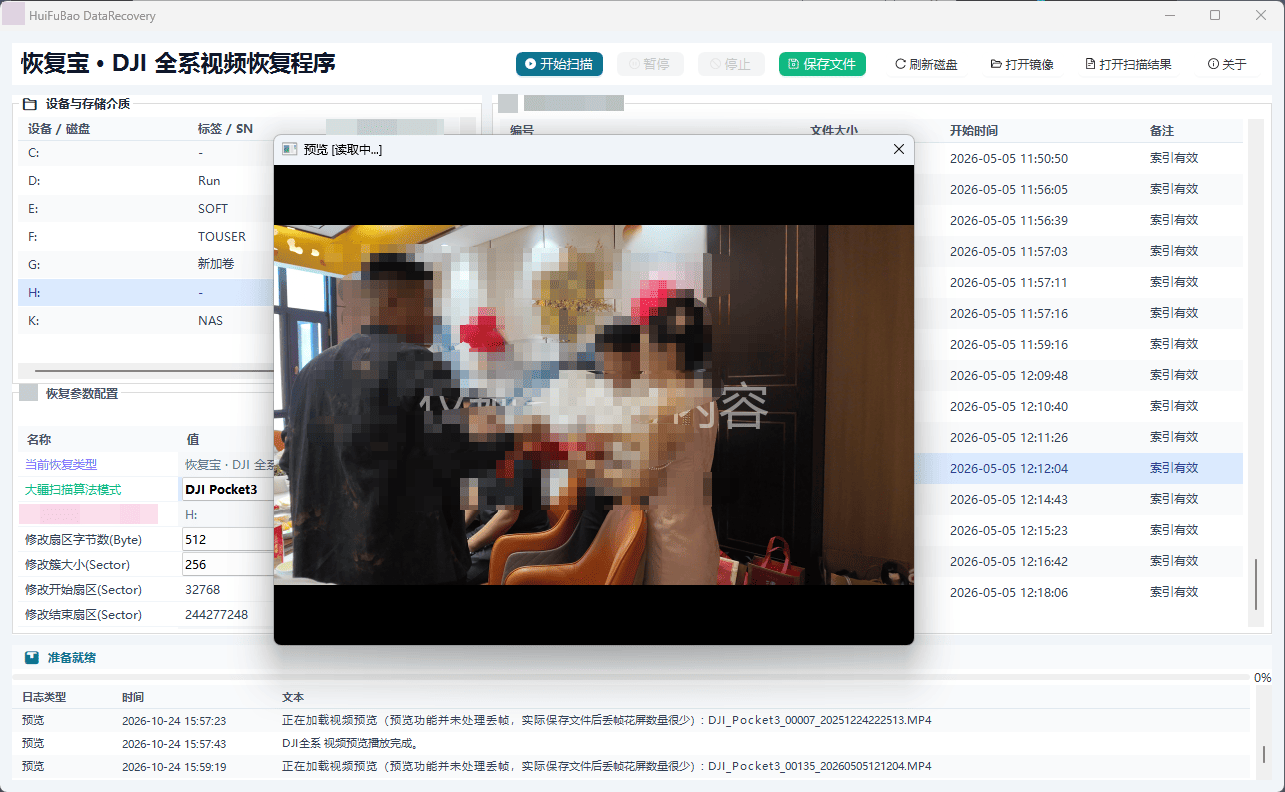Image resolution: width=1285 pixels, height=792 pixels.
Task: Click start sector value 32768
Action: [x=202, y=589]
